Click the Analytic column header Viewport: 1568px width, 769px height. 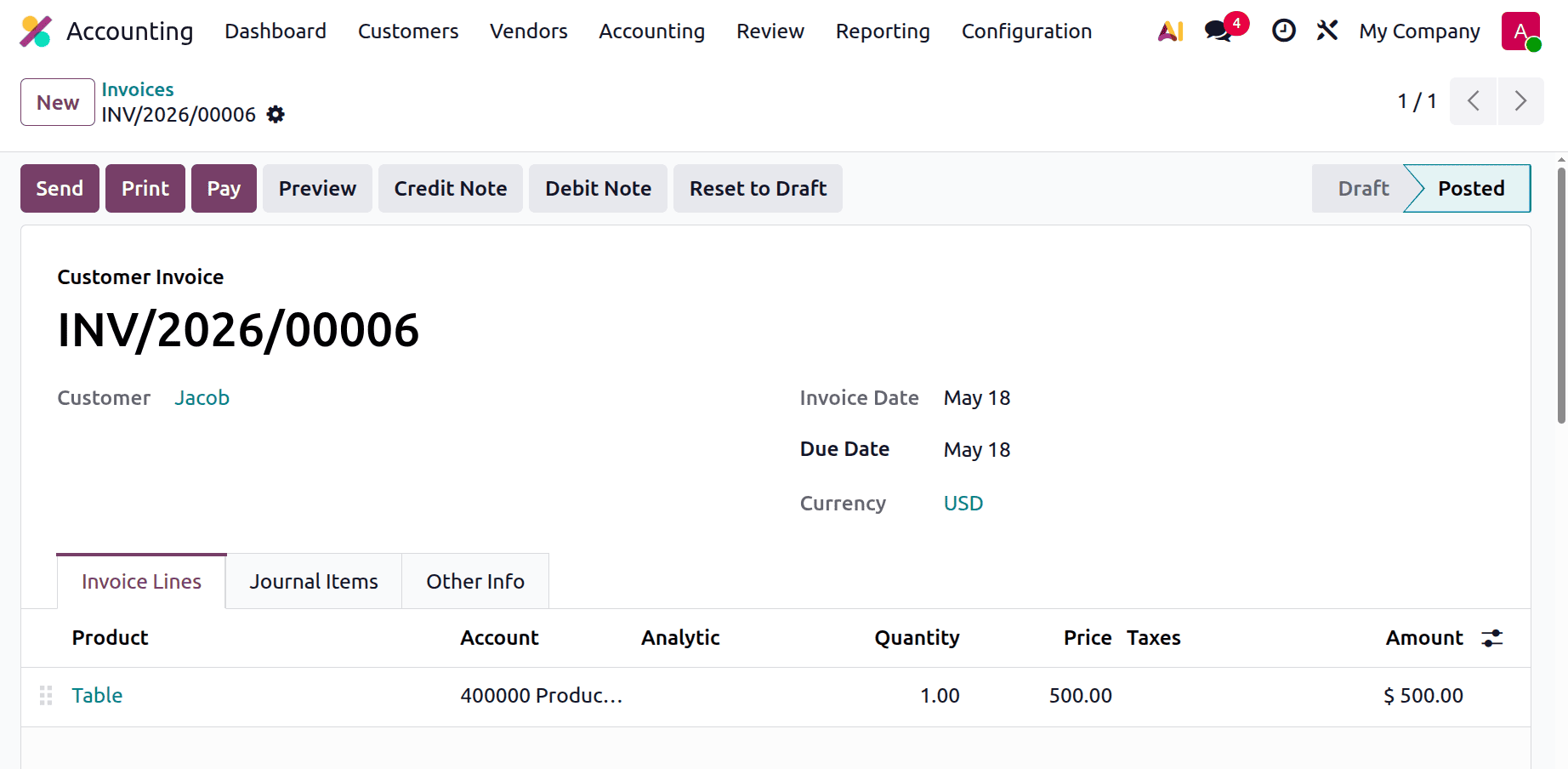coord(680,638)
